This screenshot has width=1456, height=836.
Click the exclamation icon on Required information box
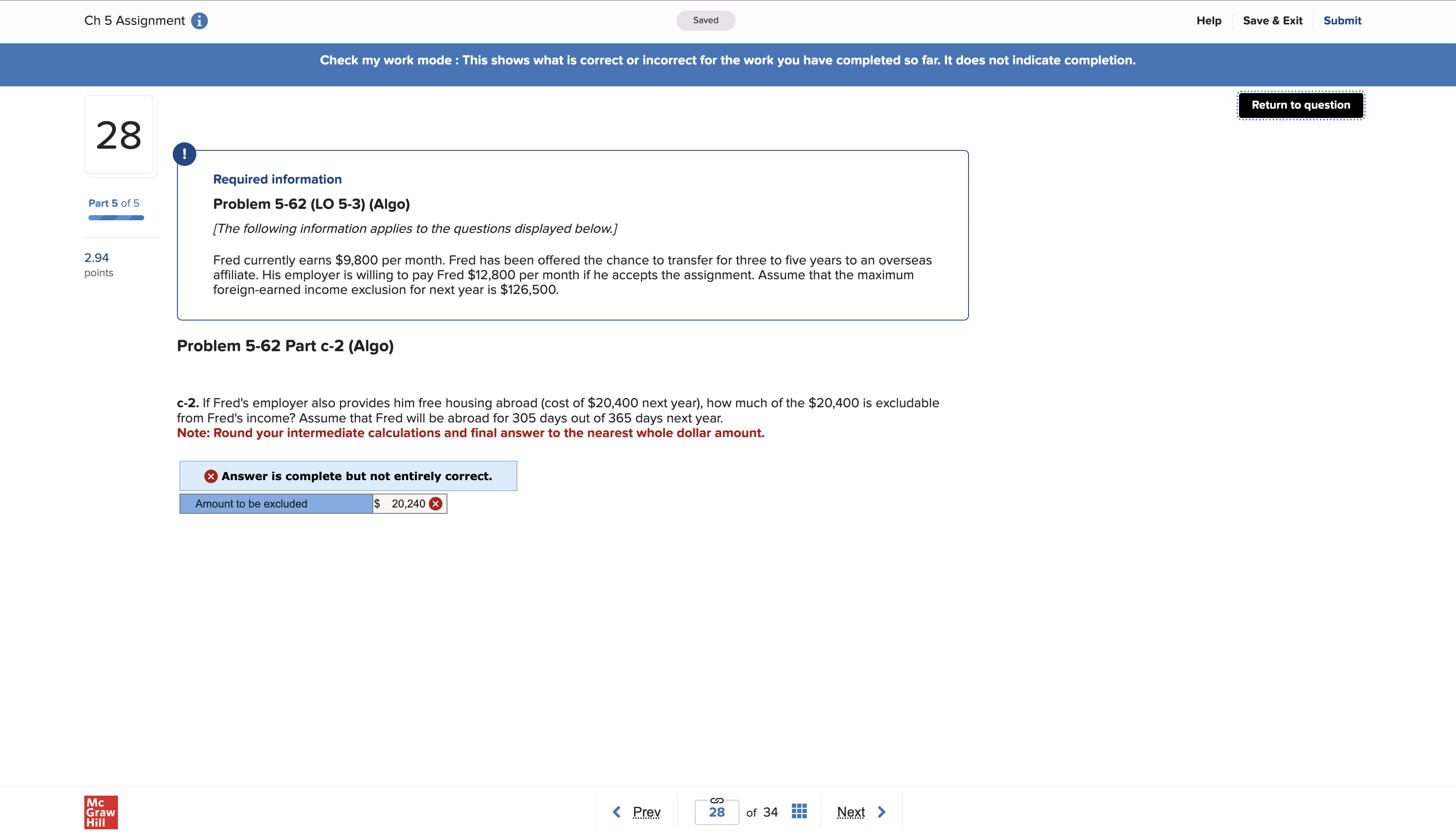[185, 153]
